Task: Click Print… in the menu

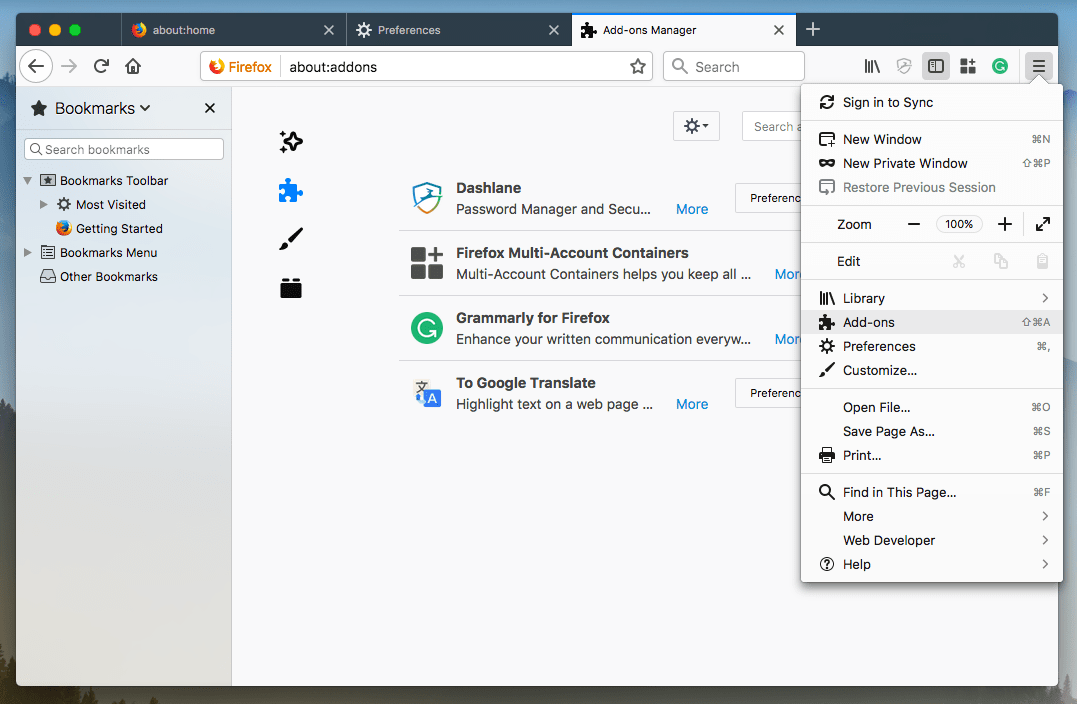Action: pyautogui.click(x=931, y=456)
